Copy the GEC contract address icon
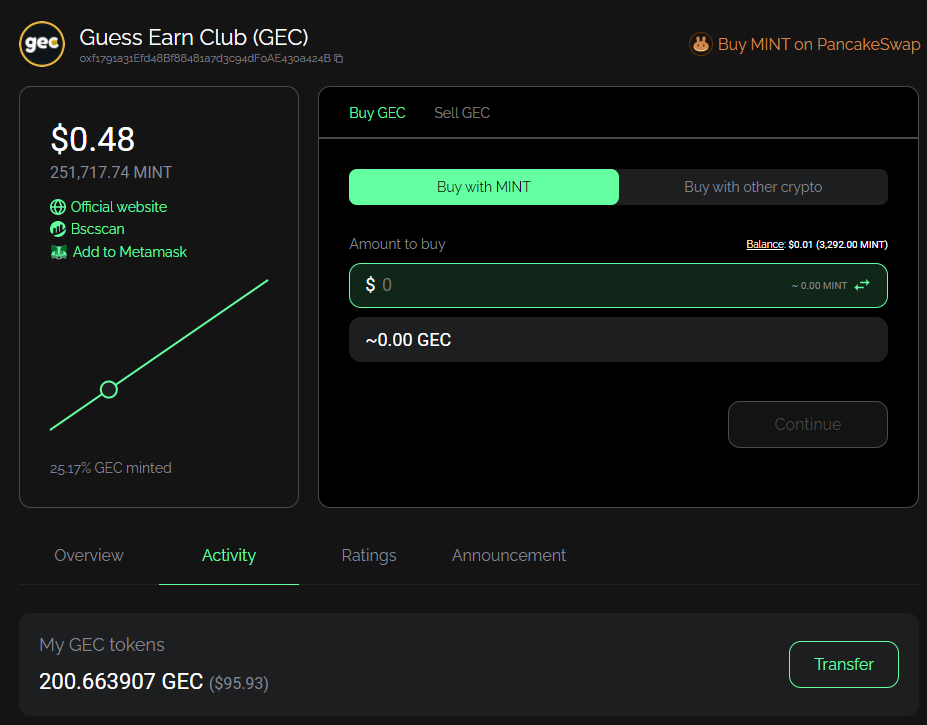 (339, 59)
